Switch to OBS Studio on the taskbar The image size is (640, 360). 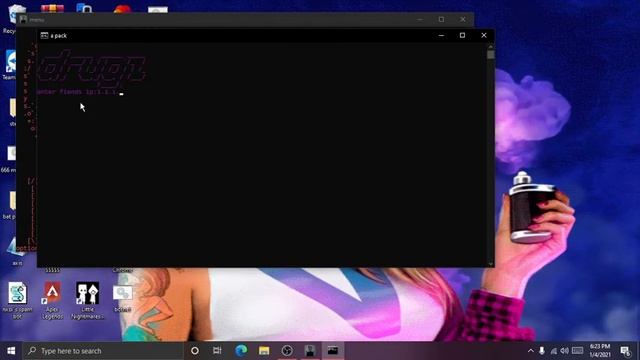[287, 351]
